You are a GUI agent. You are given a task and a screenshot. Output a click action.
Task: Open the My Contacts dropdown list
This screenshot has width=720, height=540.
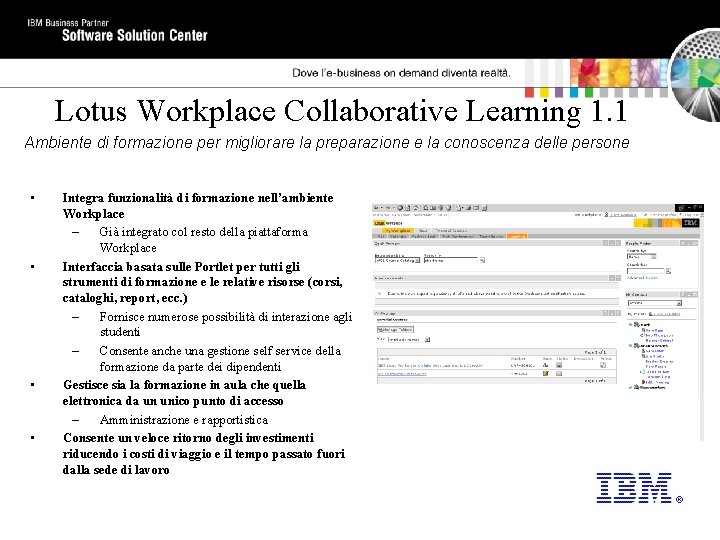[654, 303]
